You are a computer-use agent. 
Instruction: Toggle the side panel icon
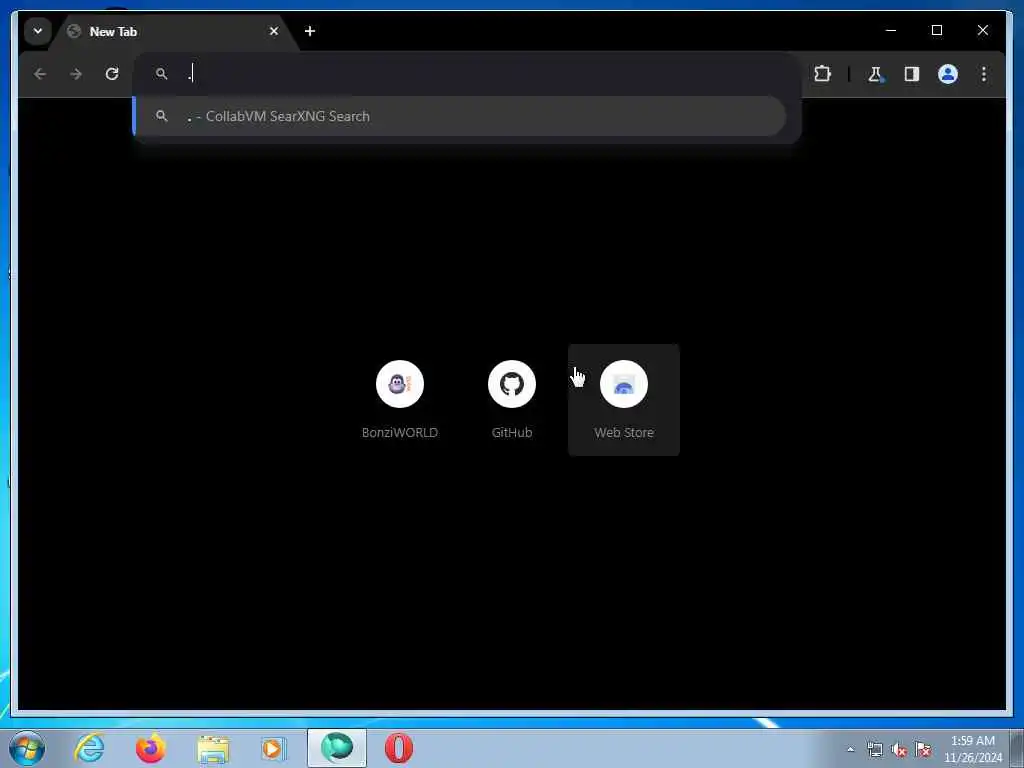coord(912,74)
